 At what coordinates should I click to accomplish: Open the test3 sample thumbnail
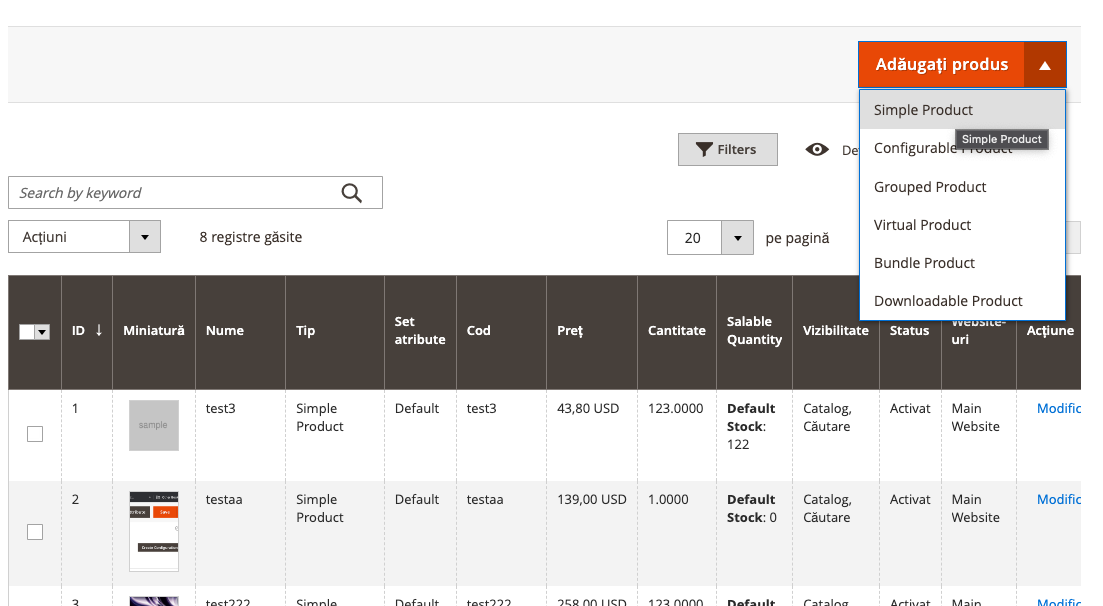154,425
